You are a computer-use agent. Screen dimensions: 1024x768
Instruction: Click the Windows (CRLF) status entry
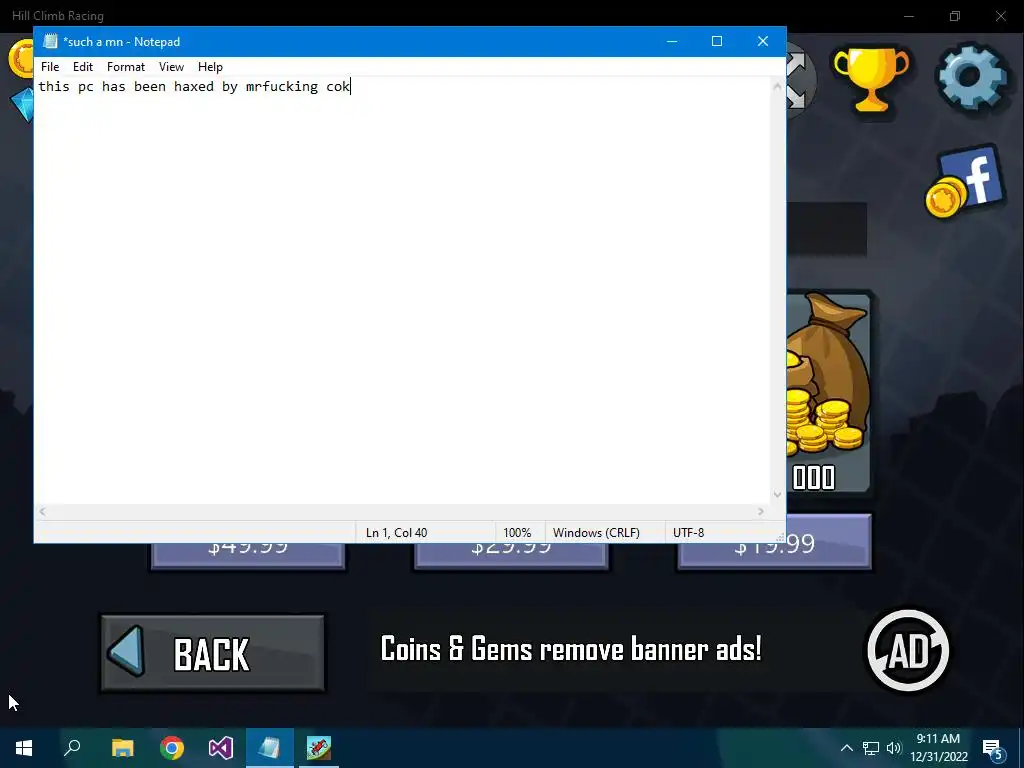click(596, 533)
